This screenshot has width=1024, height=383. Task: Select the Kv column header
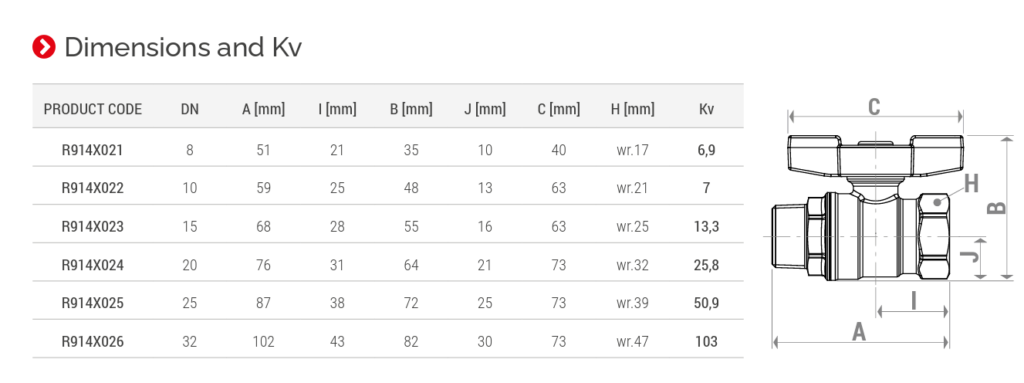coord(707,109)
